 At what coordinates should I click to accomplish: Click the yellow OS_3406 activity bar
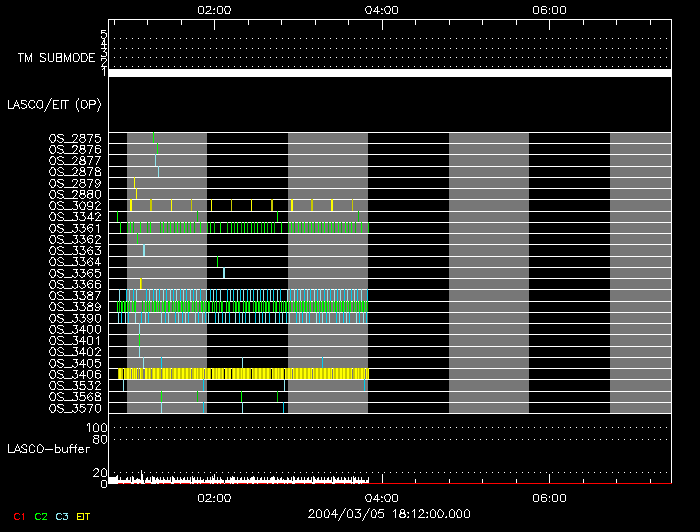pos(240,374)
